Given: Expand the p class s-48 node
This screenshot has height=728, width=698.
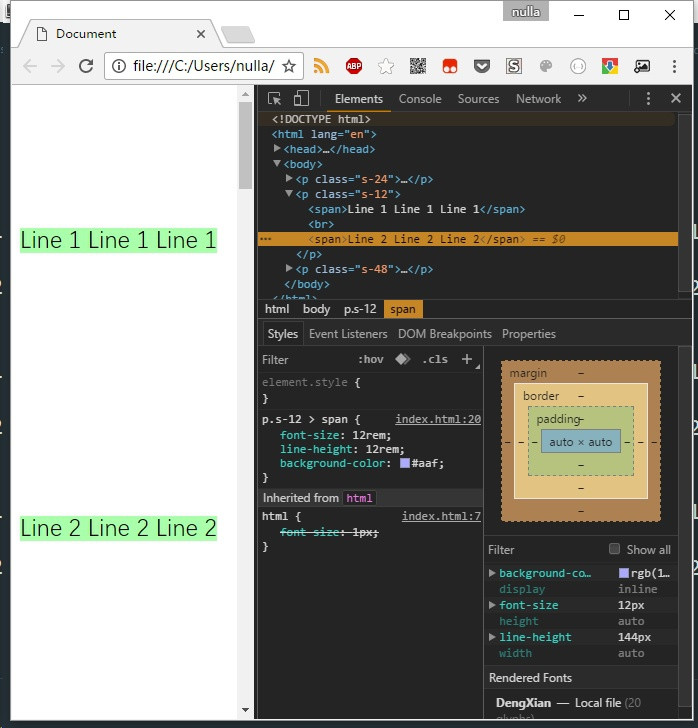Looking at the screenshot, I should 290,269.
